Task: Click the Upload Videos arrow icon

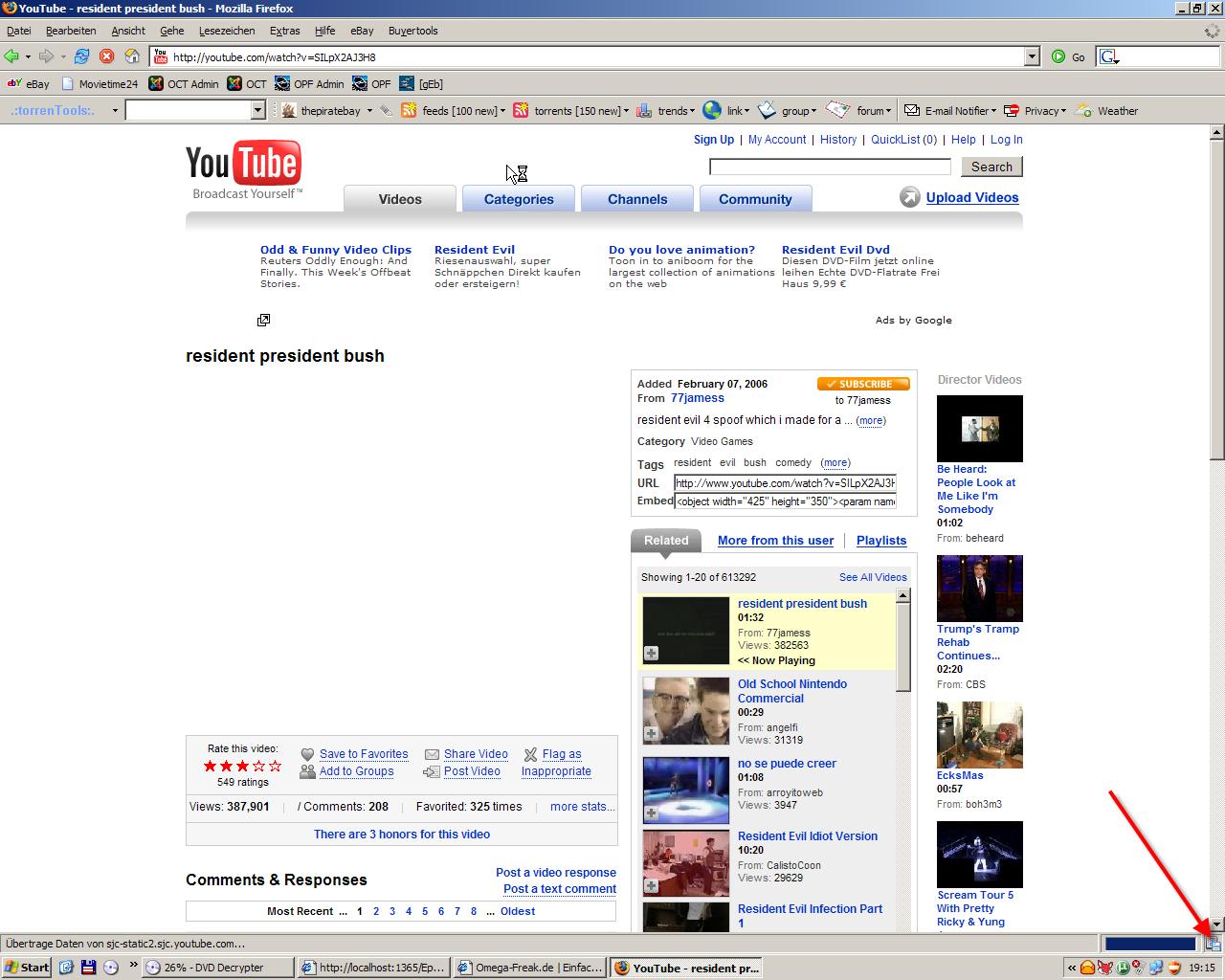Action: [x=909, y=198]
